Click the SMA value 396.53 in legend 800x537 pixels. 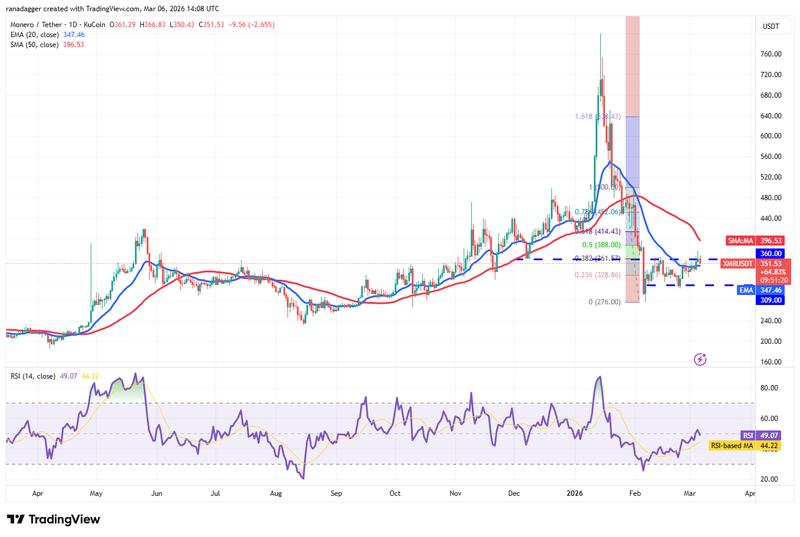74,44
